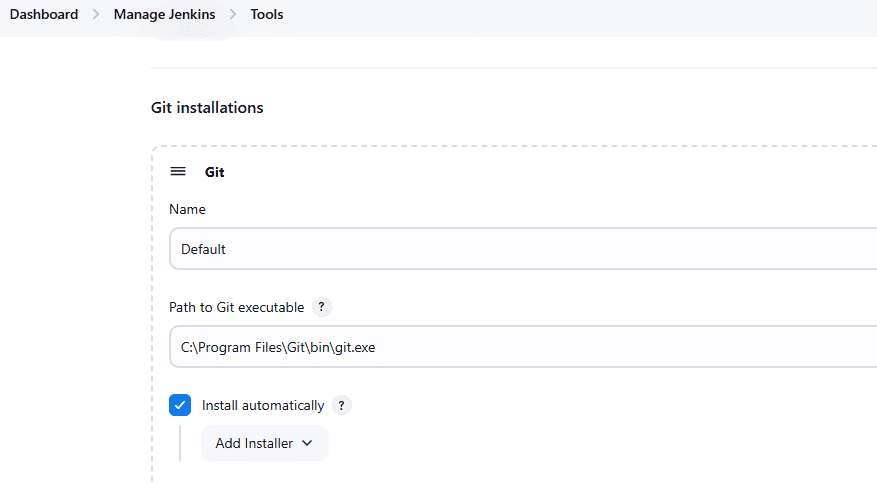This screenshot has height=484, width=877.
Task: Click the drag handle icon beside Git
Action: [178, 171]
